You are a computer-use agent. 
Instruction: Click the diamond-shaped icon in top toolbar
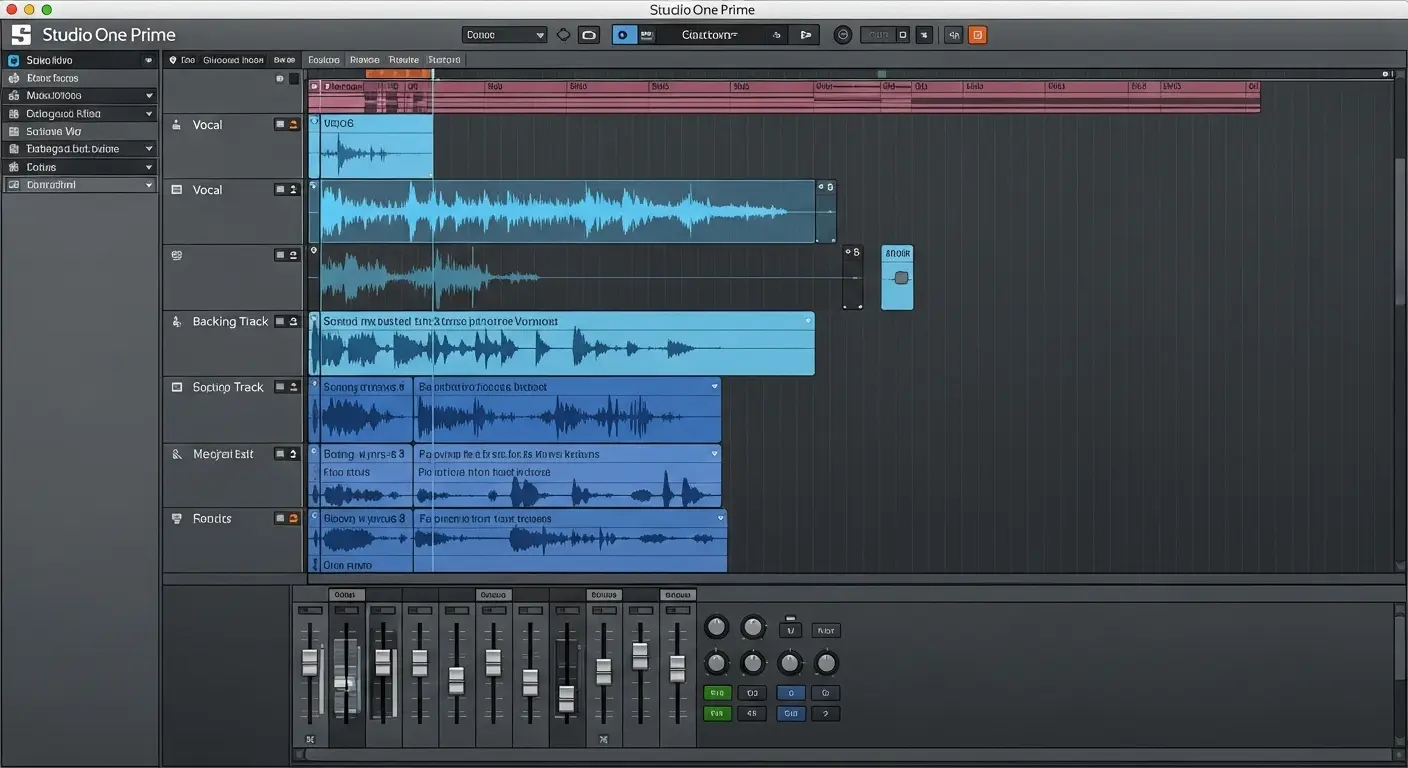pyautogui.click(x=563, y=35)
